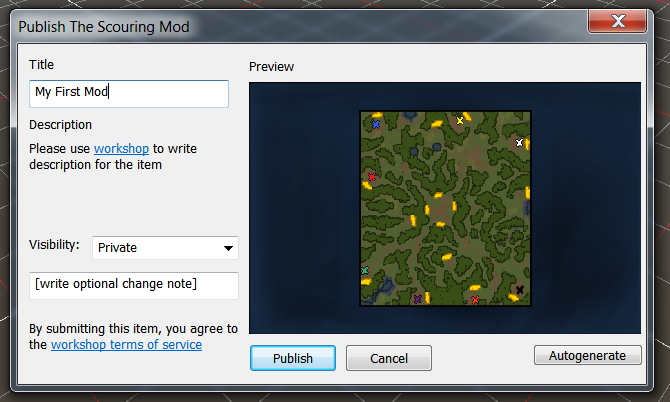Focus the Title field containing My First Mod
This screenshot has width=670, height=402.
click(129, 94)
